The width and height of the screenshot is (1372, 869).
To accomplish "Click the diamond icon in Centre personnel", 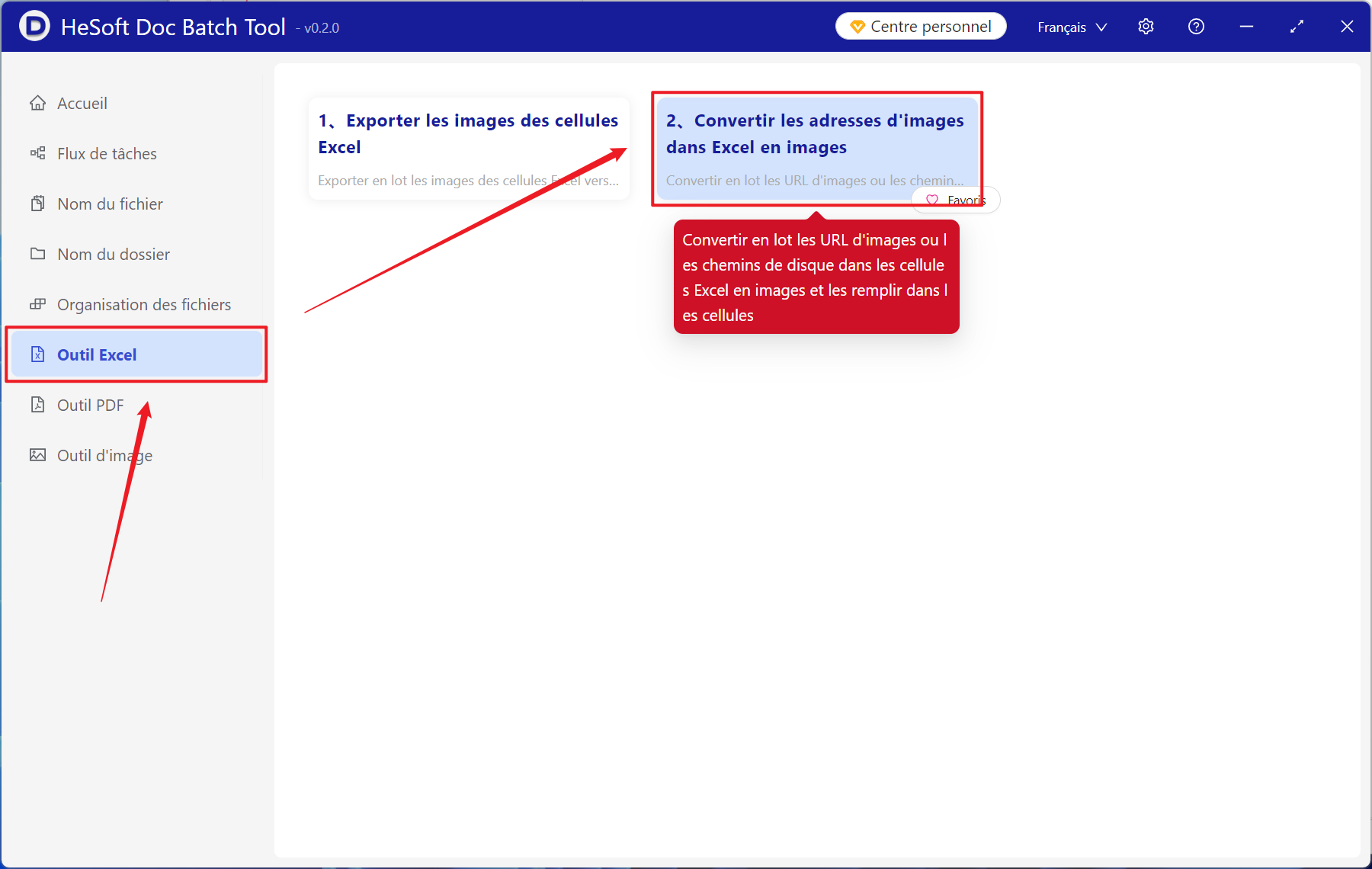I will click(857, 27).
